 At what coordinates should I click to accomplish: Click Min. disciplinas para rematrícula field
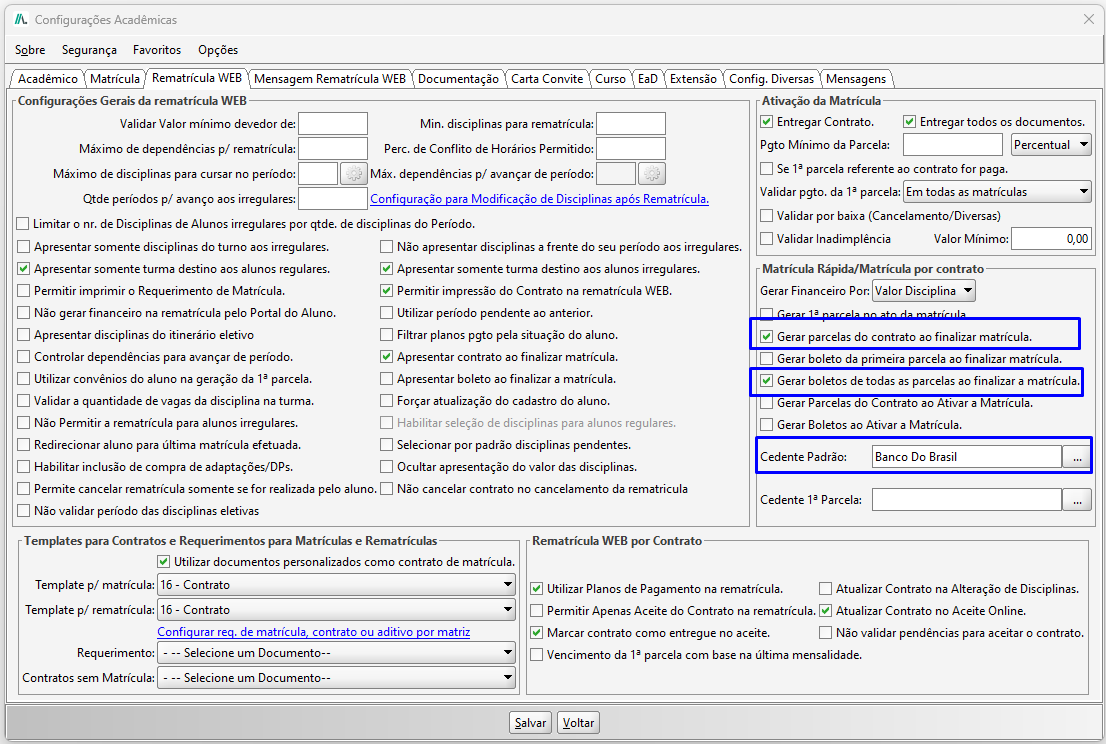(631, 123)
